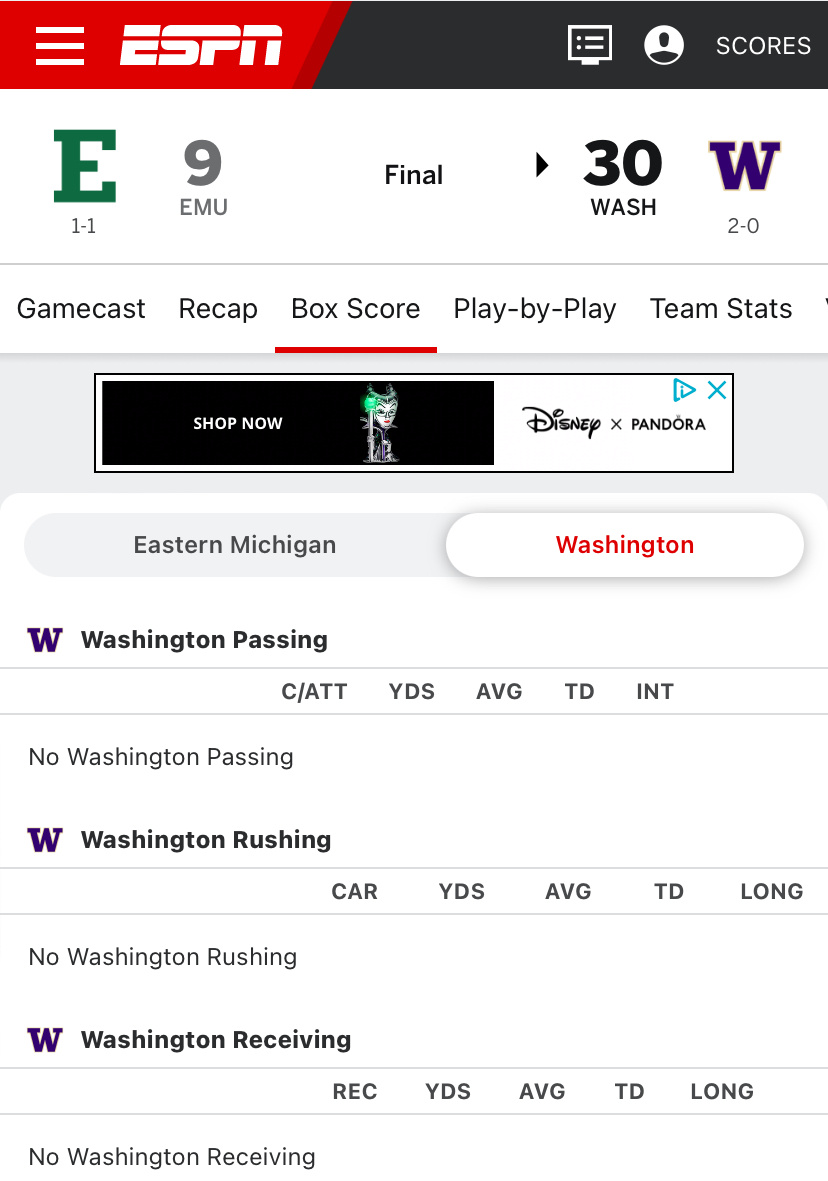Select the Washington team toggle

click(625, 545)
